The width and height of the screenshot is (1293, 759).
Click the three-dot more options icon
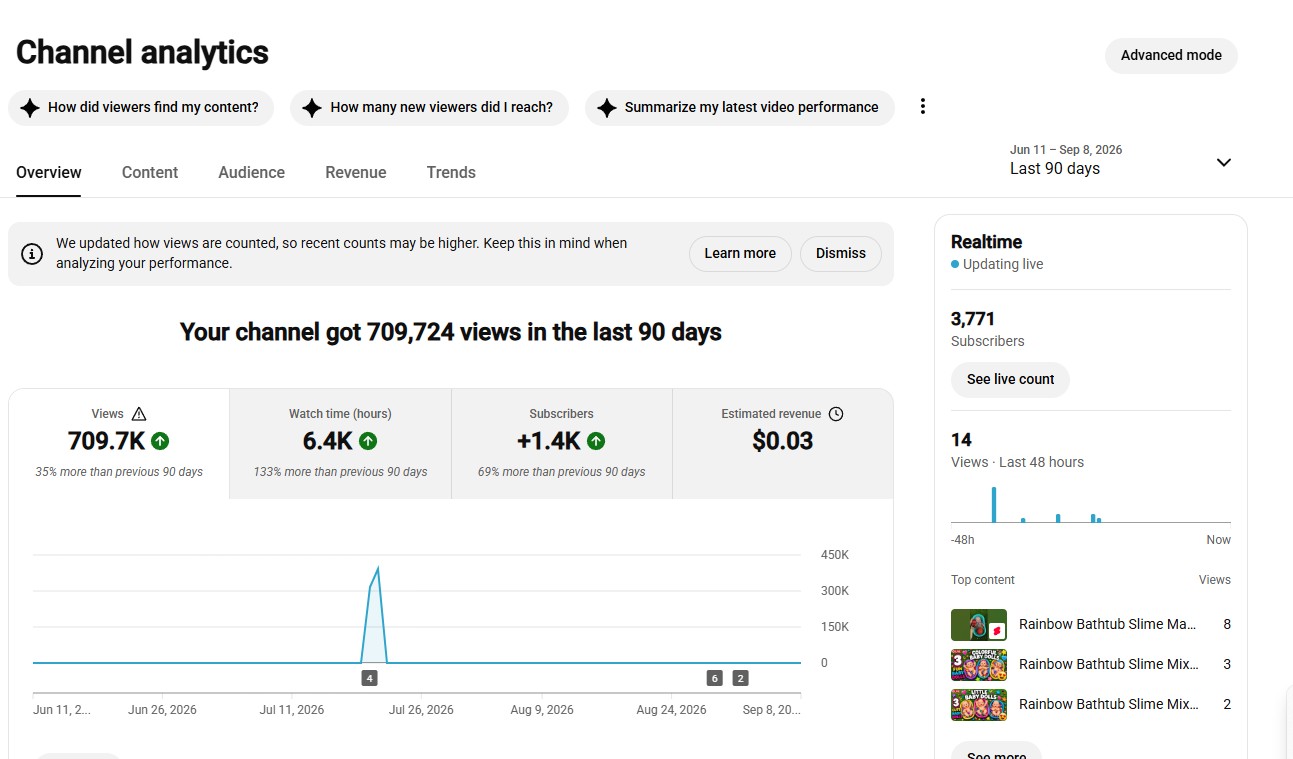922,106
